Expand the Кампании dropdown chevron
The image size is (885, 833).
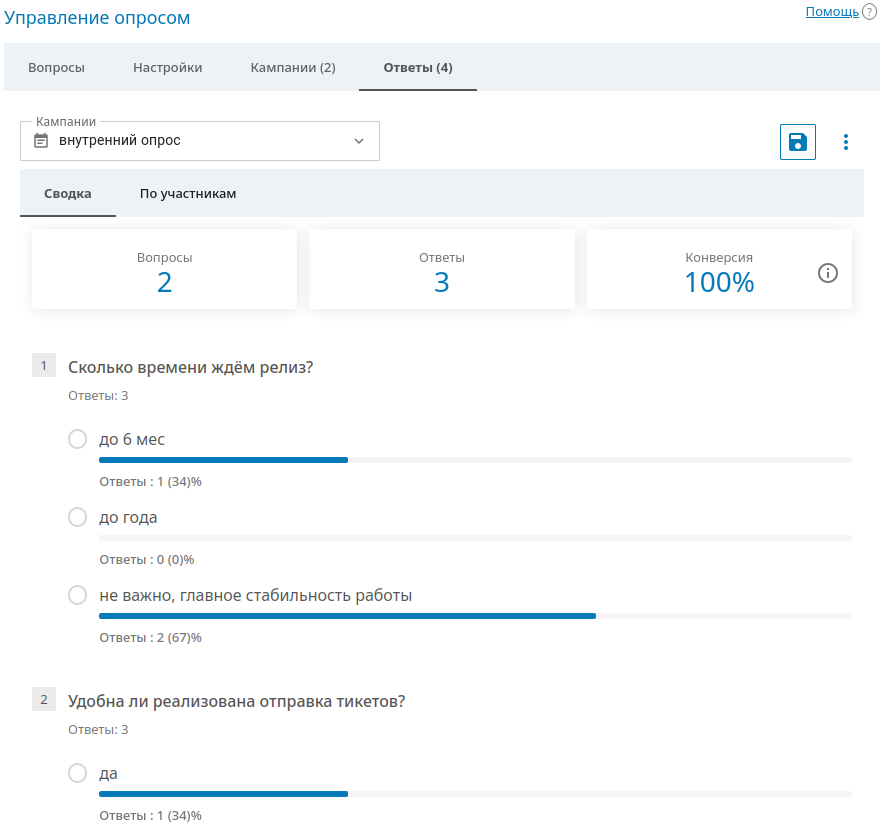pos(359,141)
